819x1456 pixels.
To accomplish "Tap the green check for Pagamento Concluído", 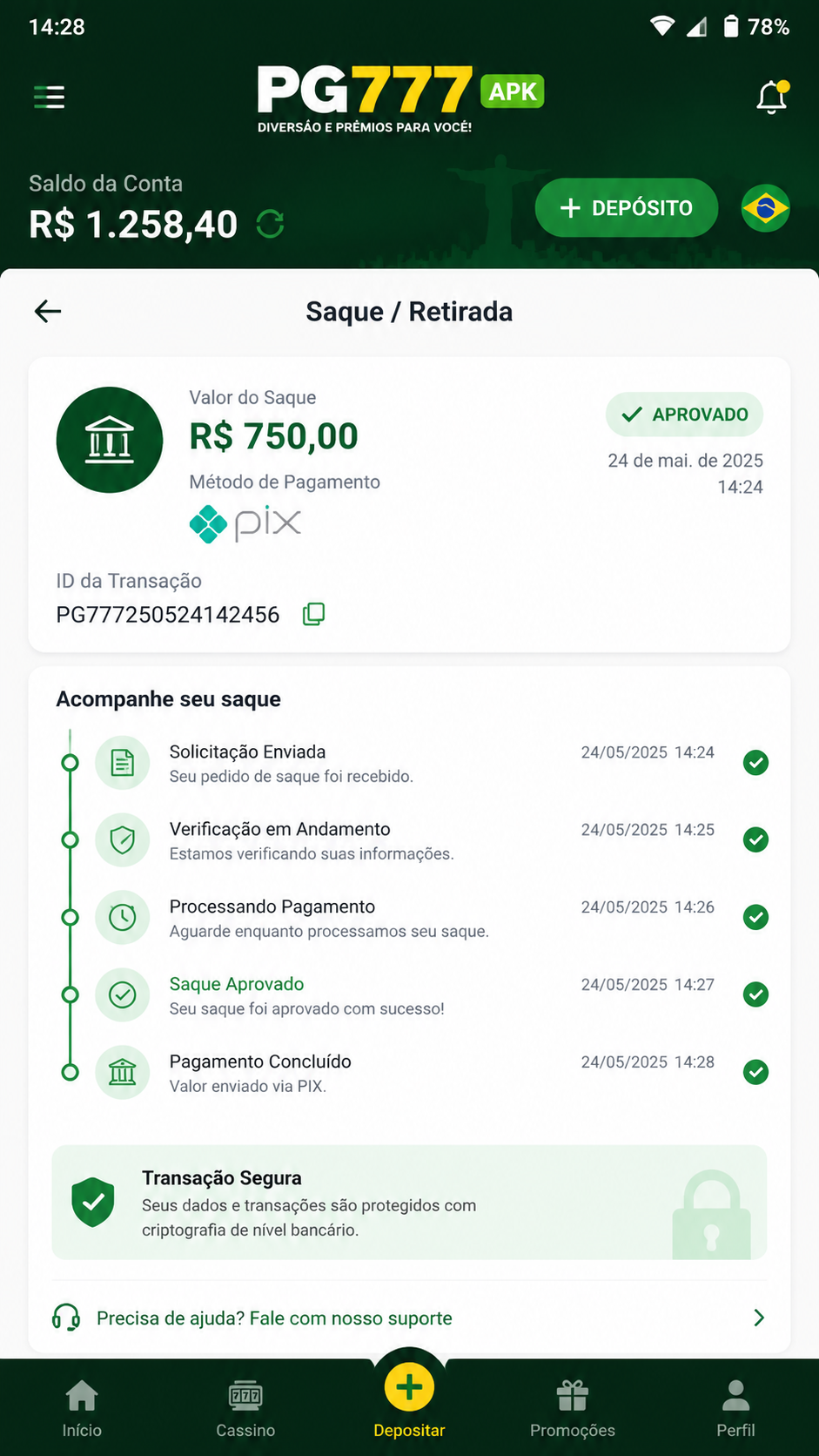I will [x=755, y=1072].
